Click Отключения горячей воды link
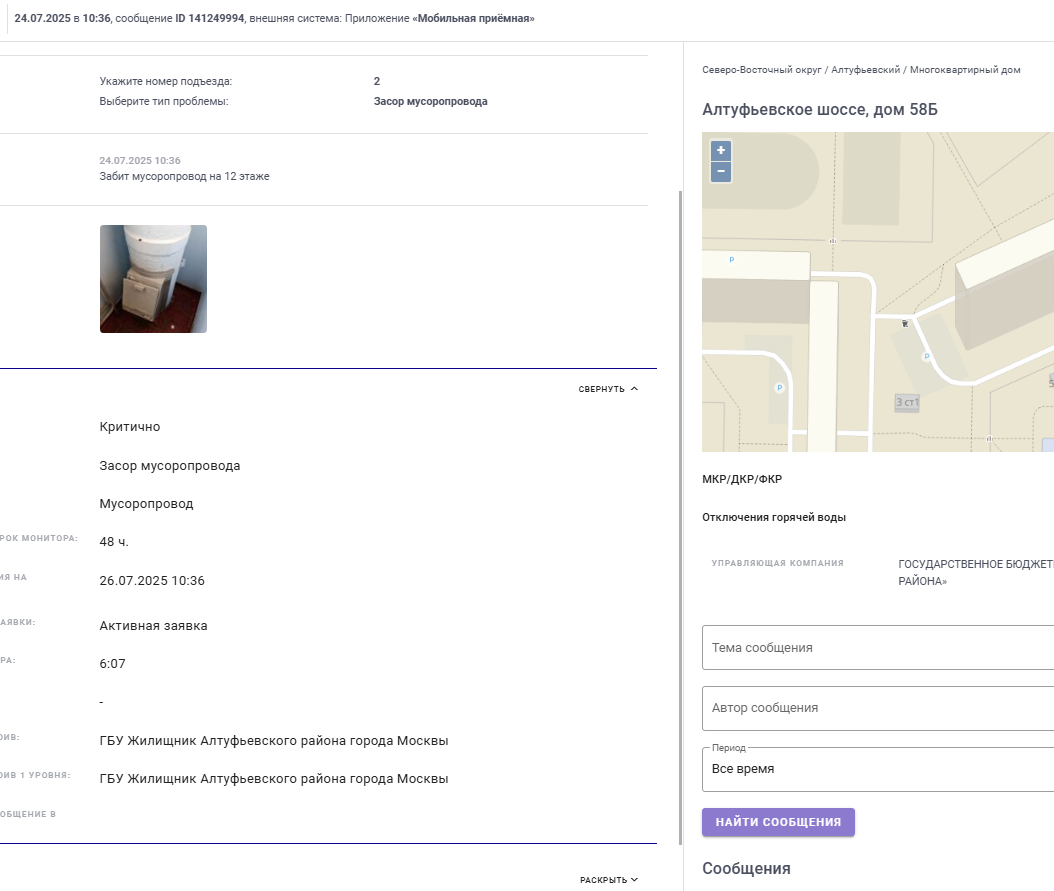Viewport: 1054px width, 891px height. (774, 517)
